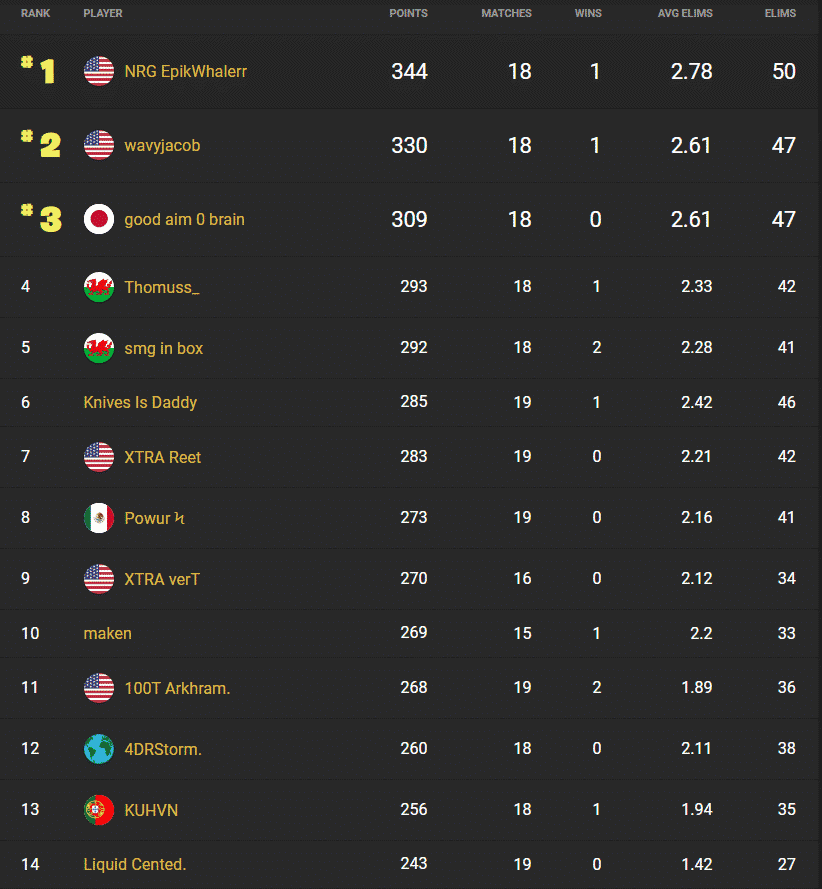This screenshot has width=822, height=889.
Task: Click the US flag beside wavyjacob
Action: 99,145
